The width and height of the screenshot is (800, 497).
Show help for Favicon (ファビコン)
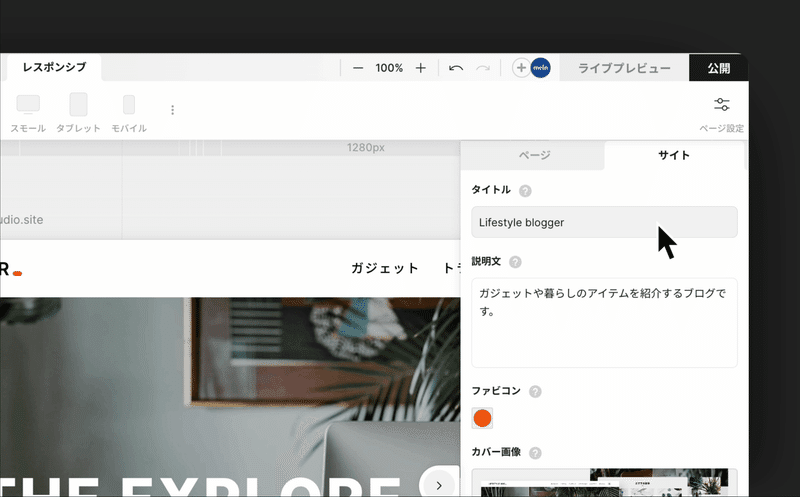pos(535,392)
